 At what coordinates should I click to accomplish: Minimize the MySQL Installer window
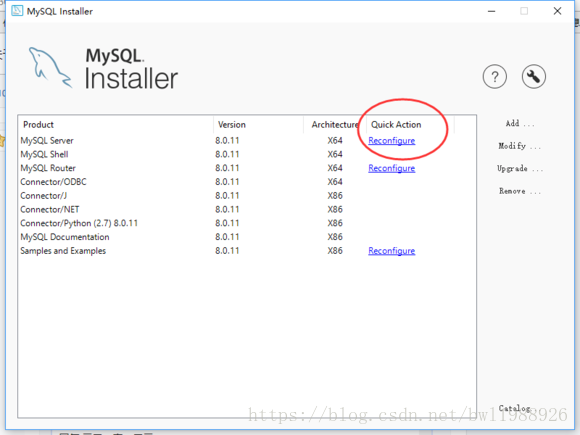(491, 11)
